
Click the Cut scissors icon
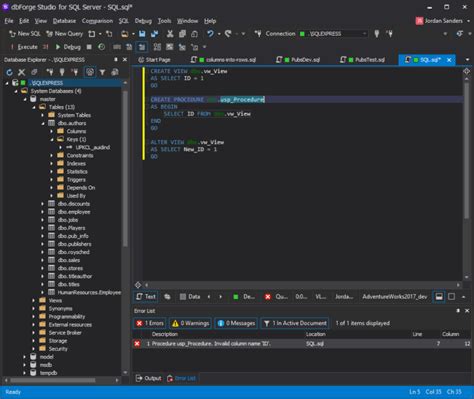170,34
